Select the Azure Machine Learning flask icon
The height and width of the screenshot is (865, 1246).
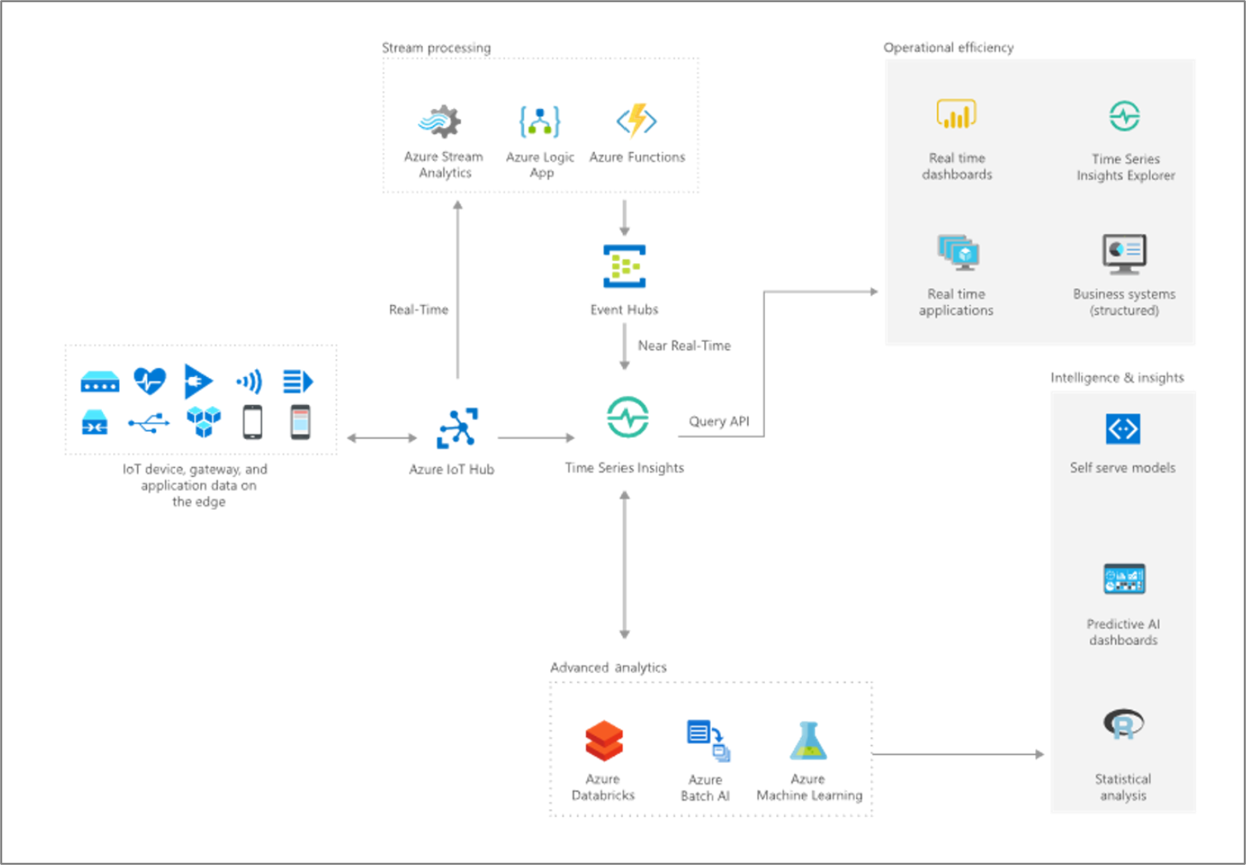pyautogui.click(x=808, y=741)
